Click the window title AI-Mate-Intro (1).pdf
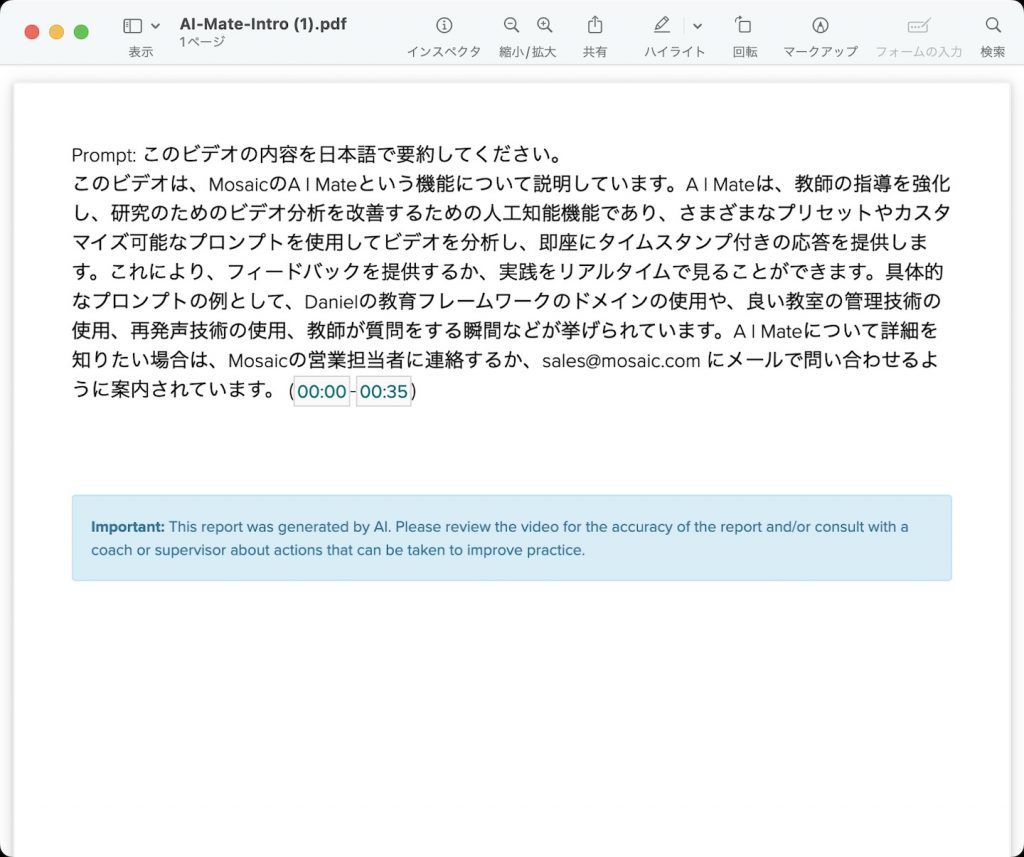 263,24
